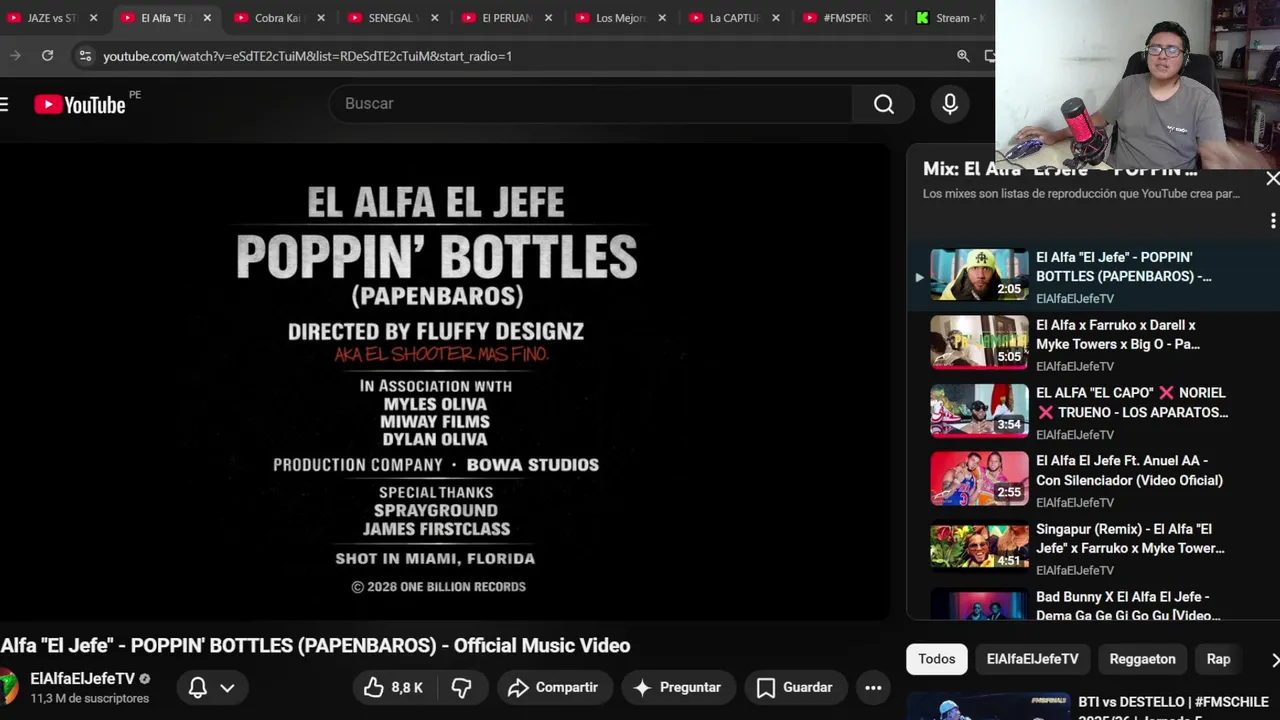The image size is (1280, 720).
Task: Open El Alfa x Farruko x Darell title
Action: (1117, 335)
